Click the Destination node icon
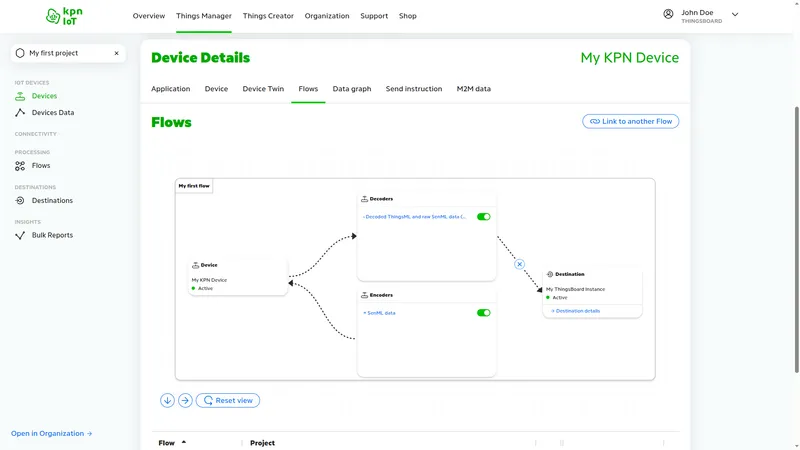Image resolution: width=800 pixels, height=450 pixels. [549, 274]
